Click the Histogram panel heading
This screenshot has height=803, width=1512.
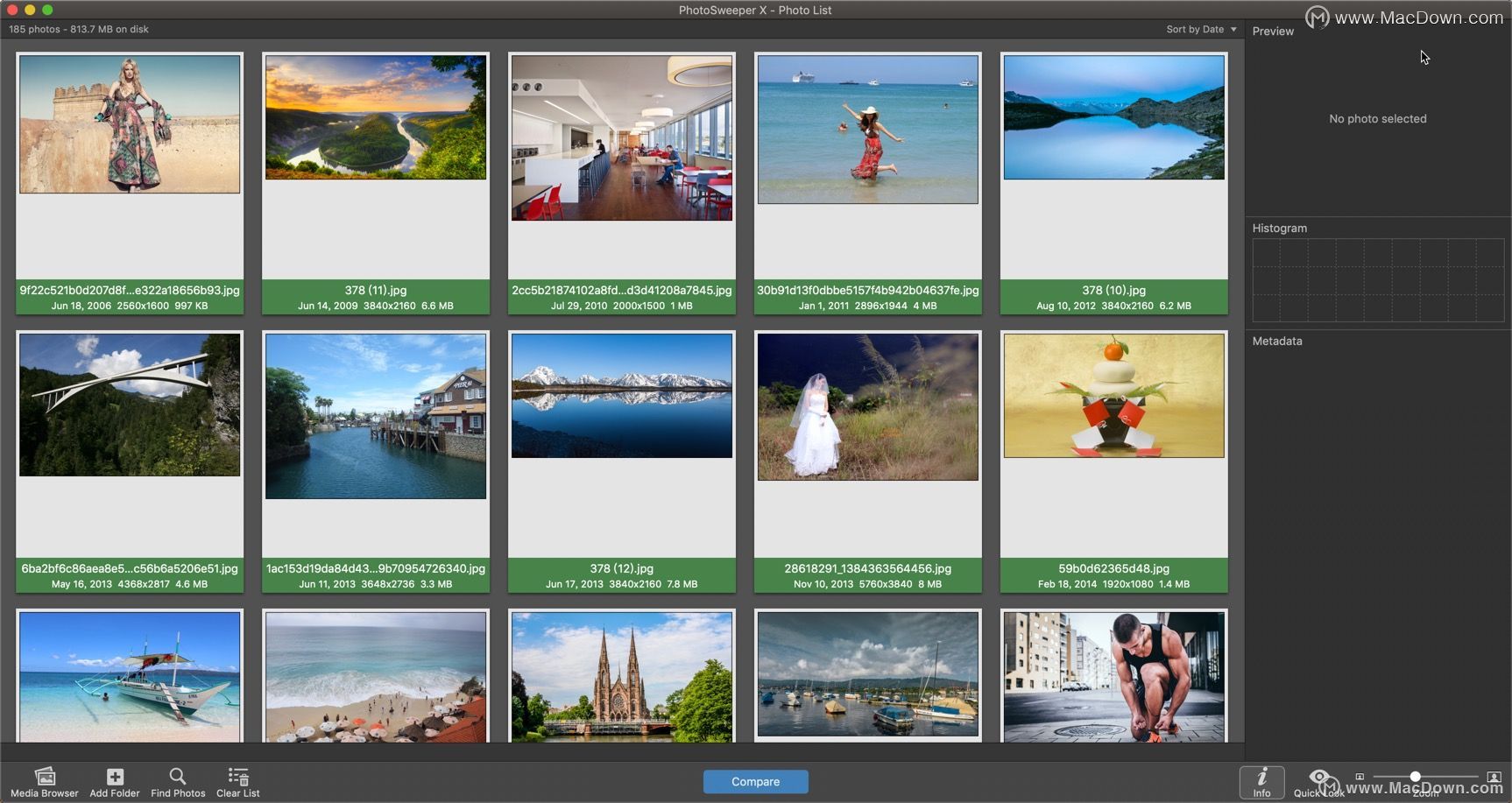[x=1280, y=228]
